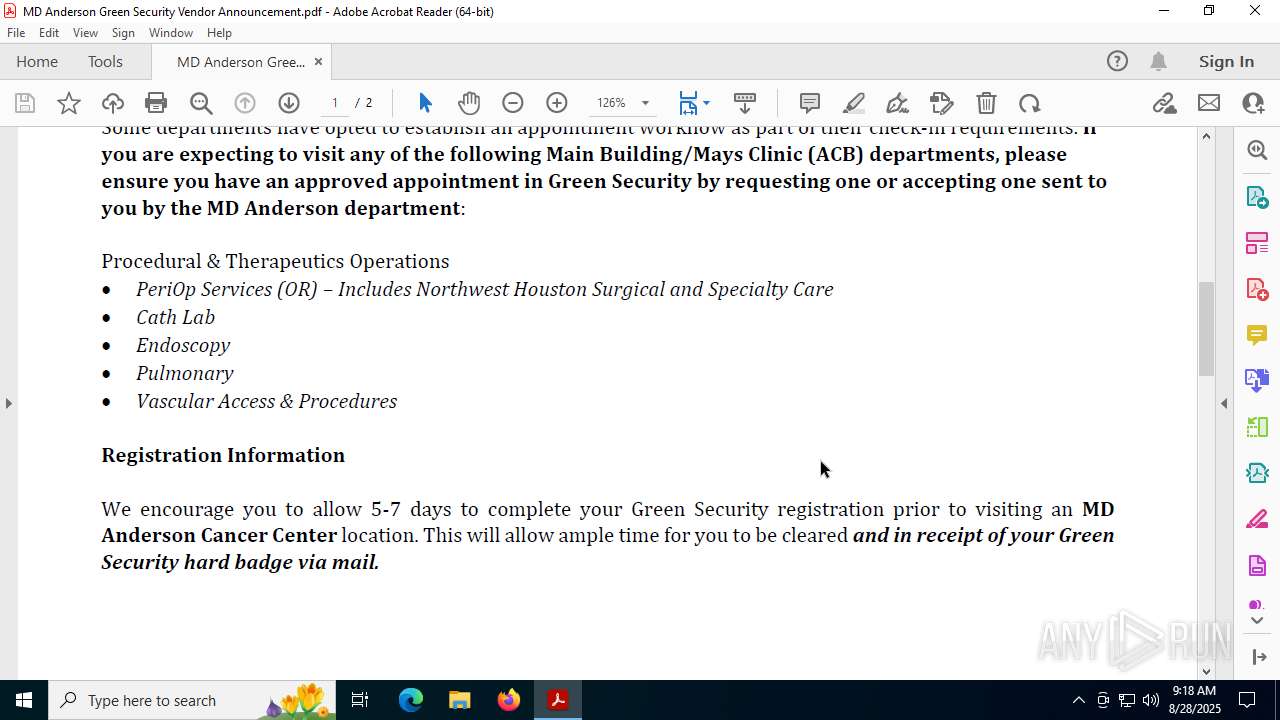Screen dimensions: 1280x720
Task: Click the scrolling mode/read mode icon
Action: click(x=745, y=103)
